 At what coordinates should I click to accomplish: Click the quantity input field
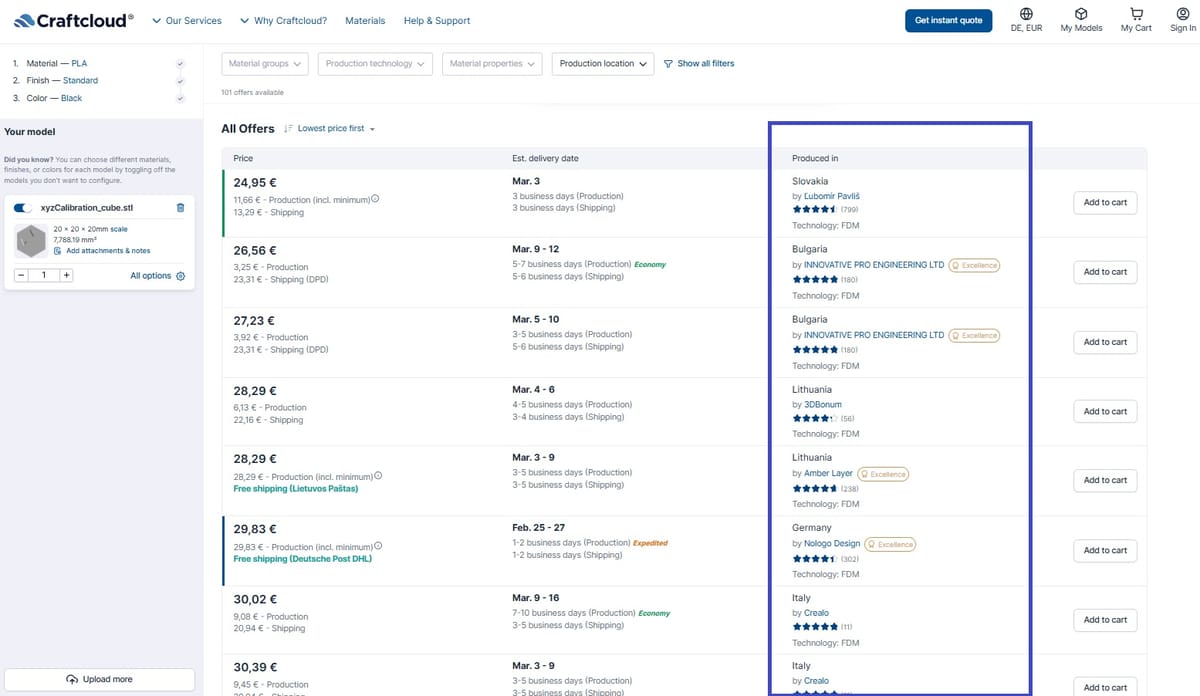click(x=44, y=275)
